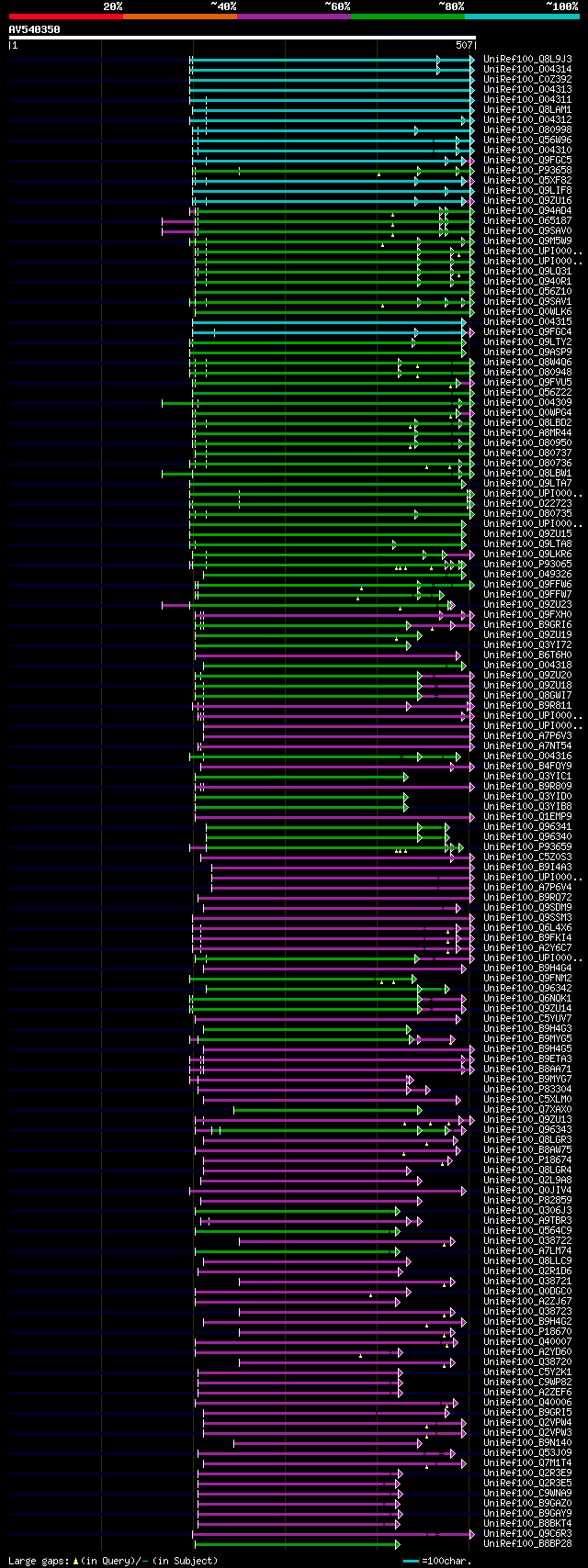Select the UniRef100_Q9LIF8 label

click(527, 190)
